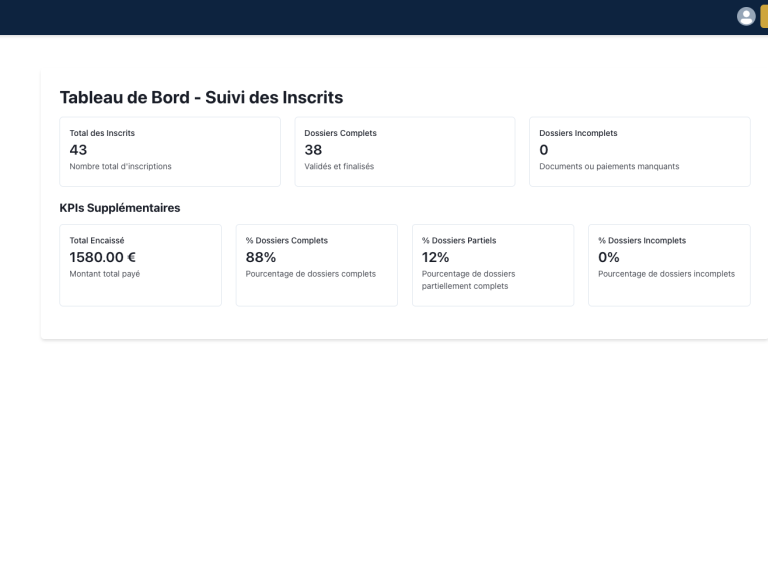Select the % Dossiers Partiels label
Image resolution: width=768 pixels, height=576 pixels.
click(459, 240)
